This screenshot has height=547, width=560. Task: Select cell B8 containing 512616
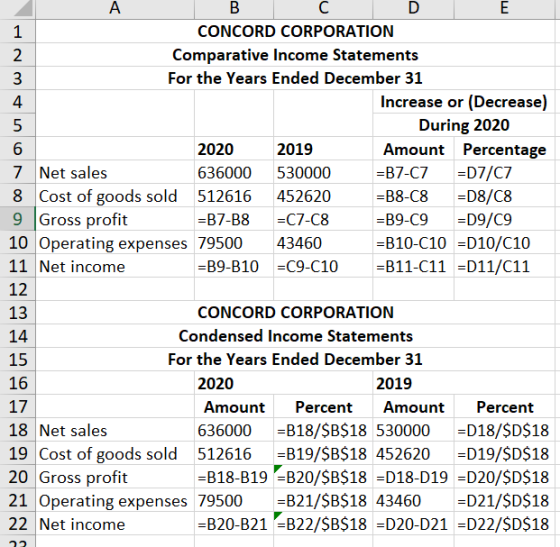pos(234,196)
